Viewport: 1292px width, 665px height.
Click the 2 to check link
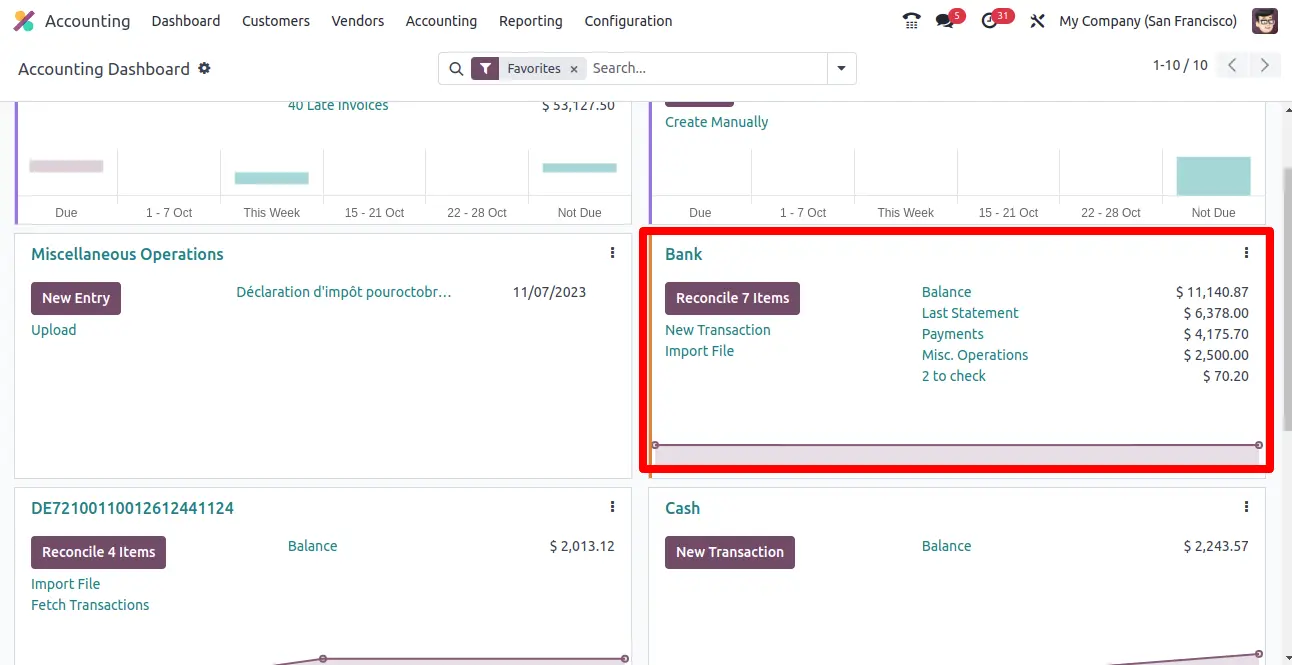954,376
